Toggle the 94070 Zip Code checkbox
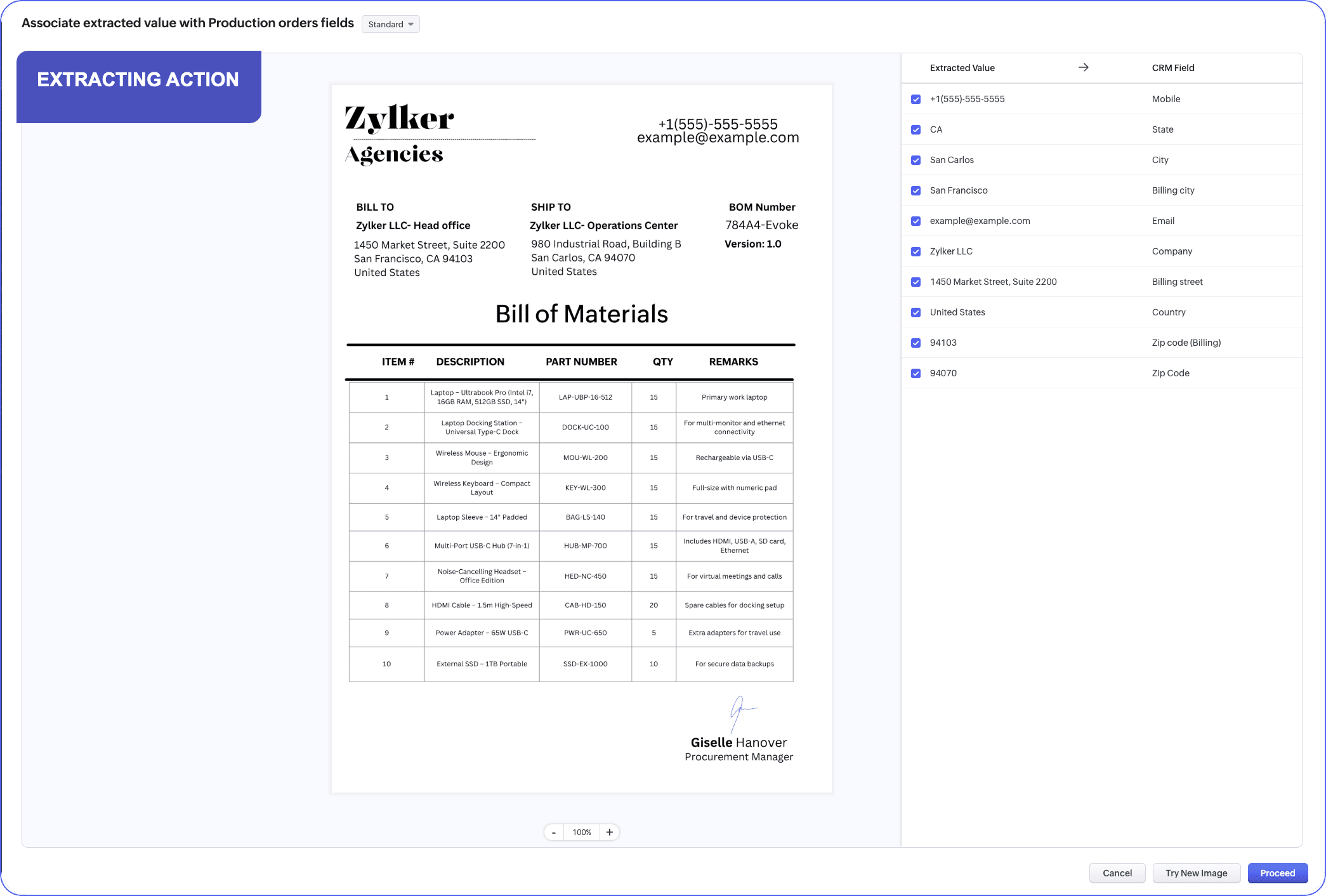The image size is (1326, 896). [916, 373]
